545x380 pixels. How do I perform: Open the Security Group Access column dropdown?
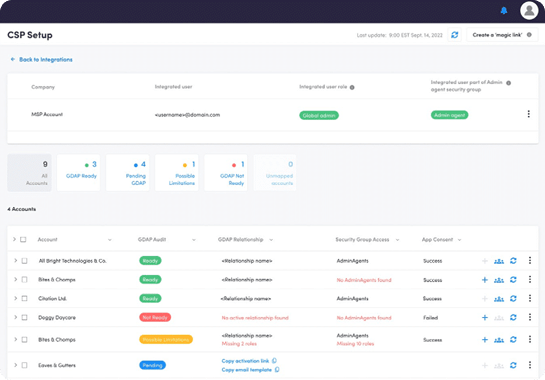tap(397, 240)
